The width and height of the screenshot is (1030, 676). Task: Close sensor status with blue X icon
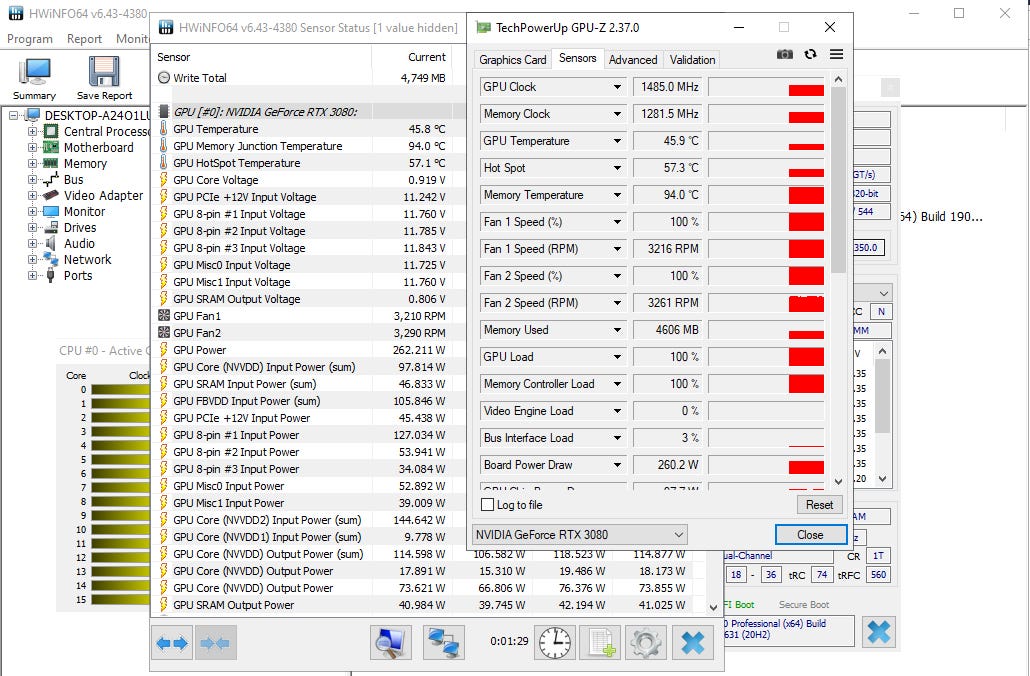click(692, 642)
